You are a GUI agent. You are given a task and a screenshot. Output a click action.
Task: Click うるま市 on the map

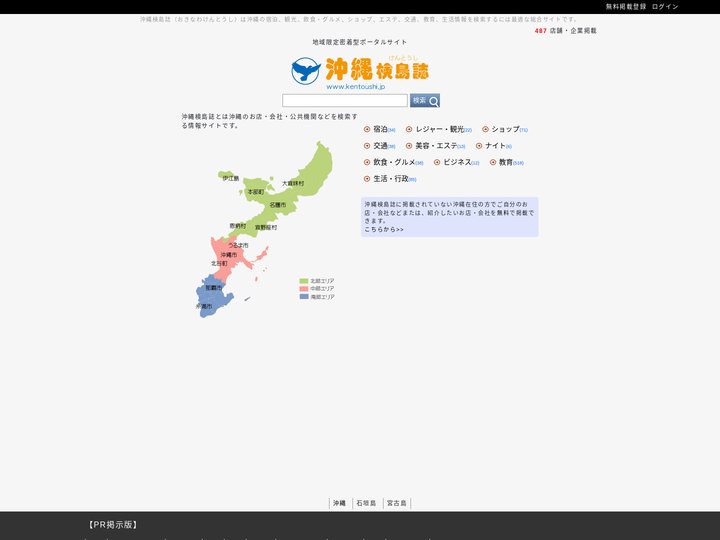(x=238, y=246)
